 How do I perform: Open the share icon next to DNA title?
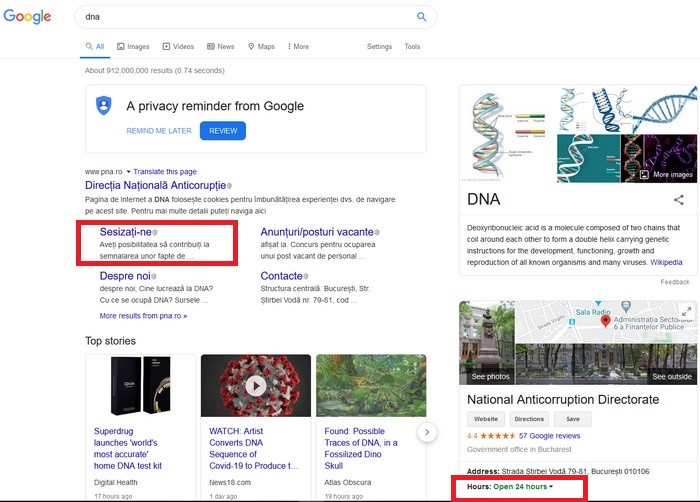click(679, 200)
